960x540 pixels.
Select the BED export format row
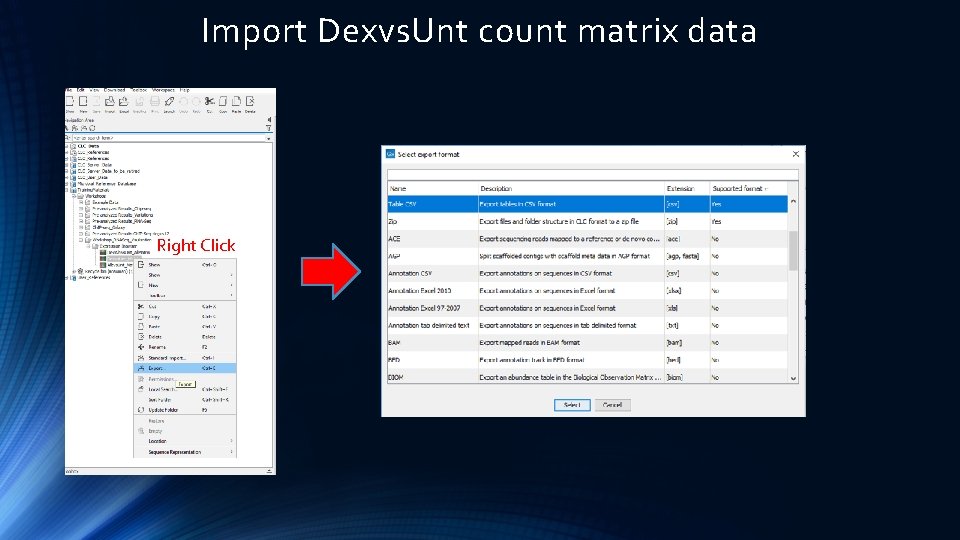(x=588, y=360)
